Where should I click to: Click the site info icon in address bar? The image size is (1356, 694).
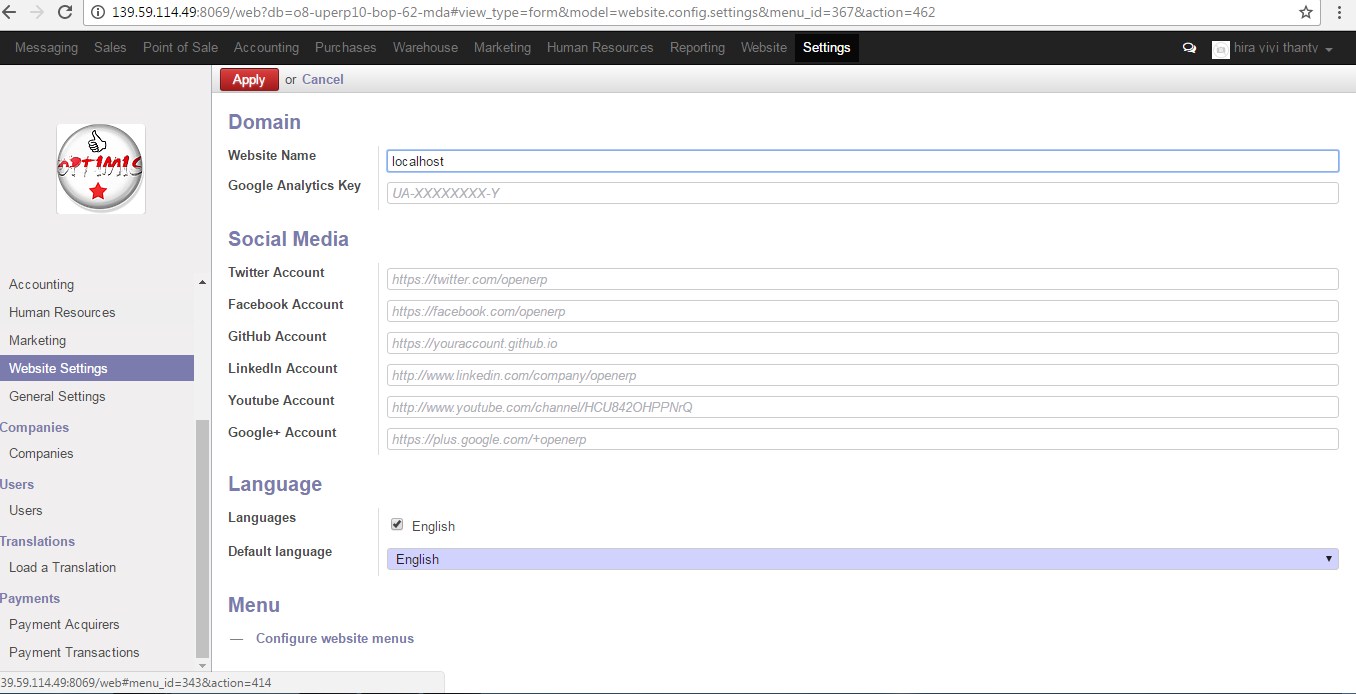point(98,12)
